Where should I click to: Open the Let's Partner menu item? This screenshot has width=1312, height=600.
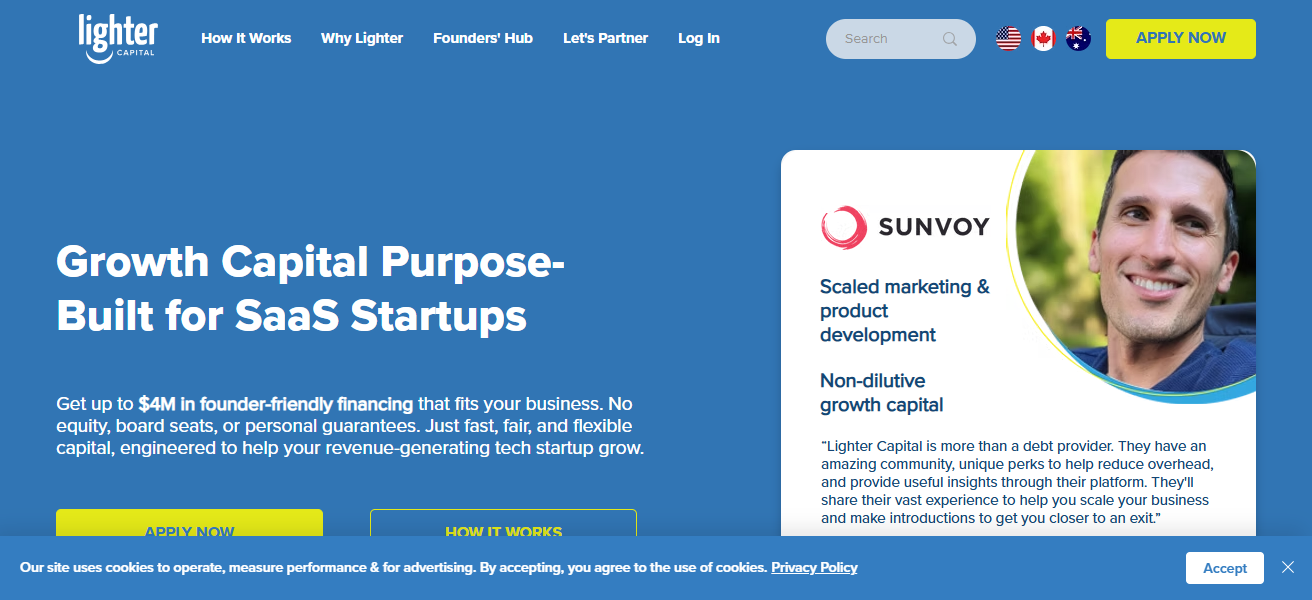pos(605,38)
